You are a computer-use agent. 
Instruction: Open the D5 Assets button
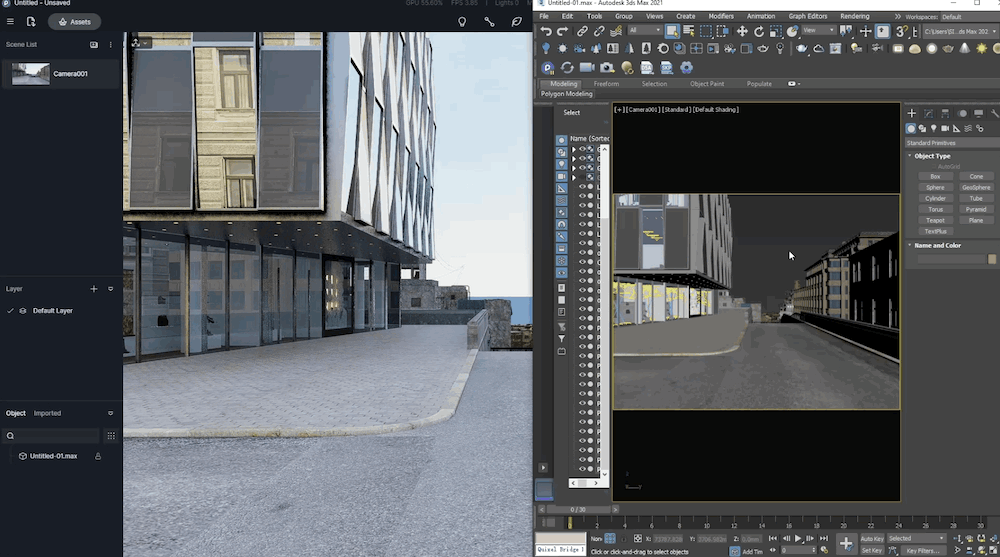tap(75, 22)
